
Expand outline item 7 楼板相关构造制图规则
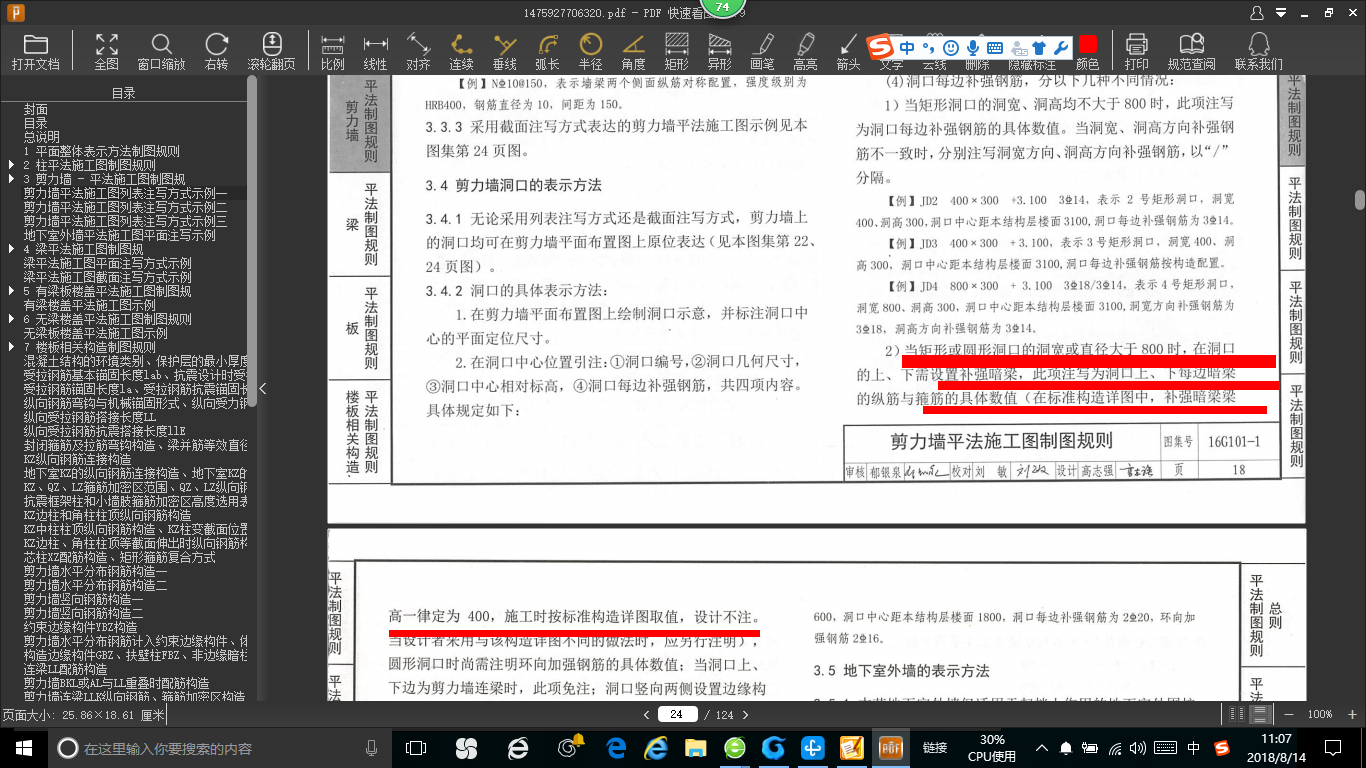tap(11, 347)
